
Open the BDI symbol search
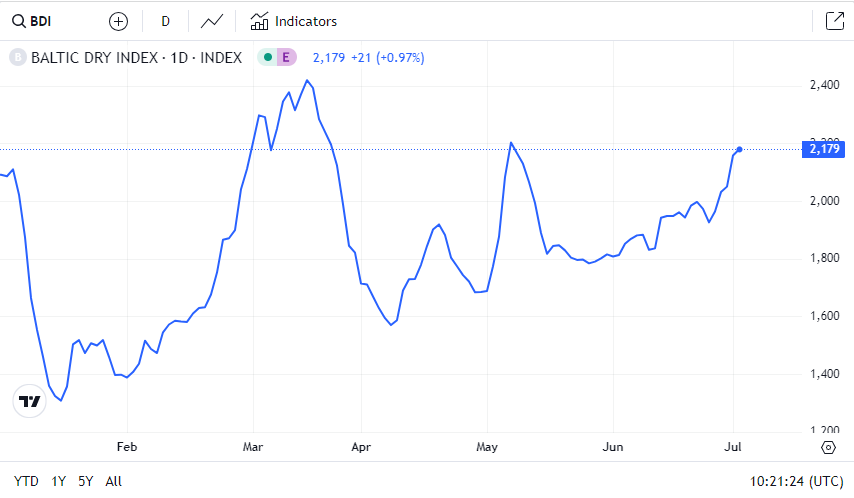coord(32,21)
